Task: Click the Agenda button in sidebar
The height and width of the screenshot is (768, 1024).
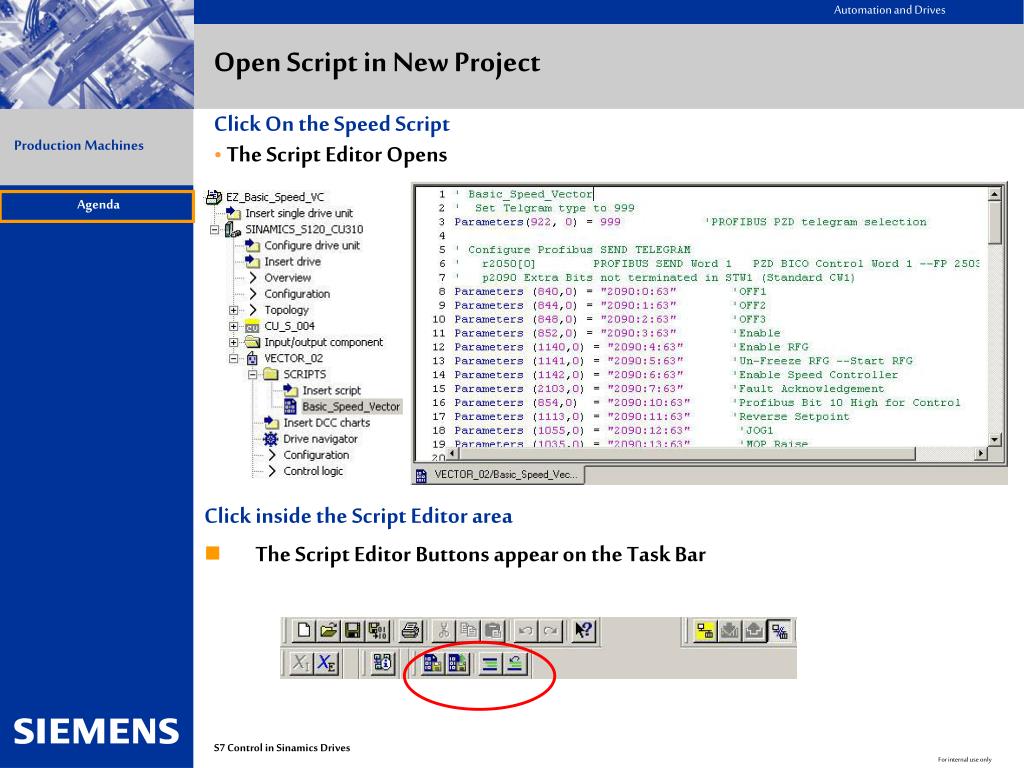Action: pyautogui.click(x=98, y=205)
